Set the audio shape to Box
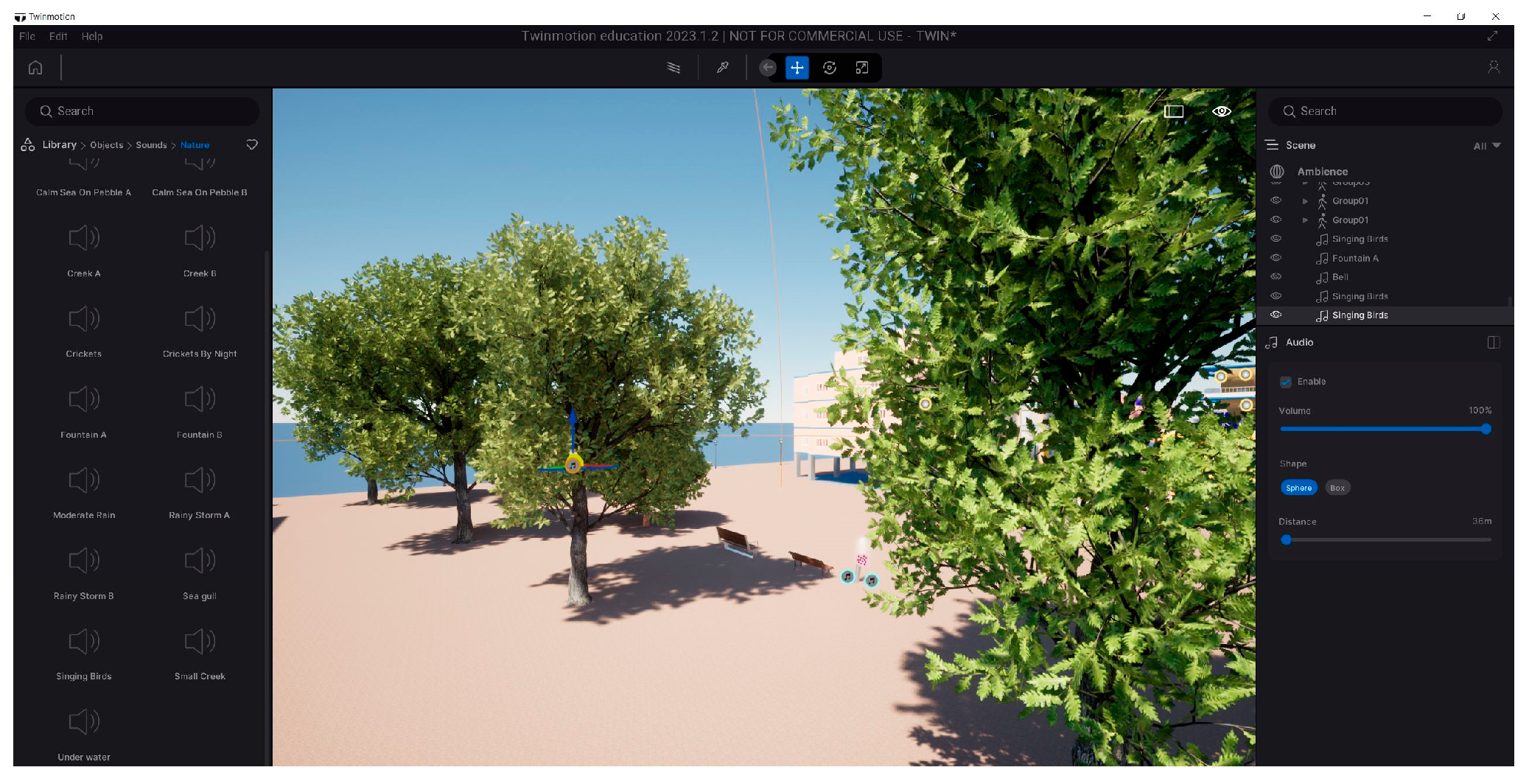This screenshot has height=784, width=1529. click(1337, 488)
